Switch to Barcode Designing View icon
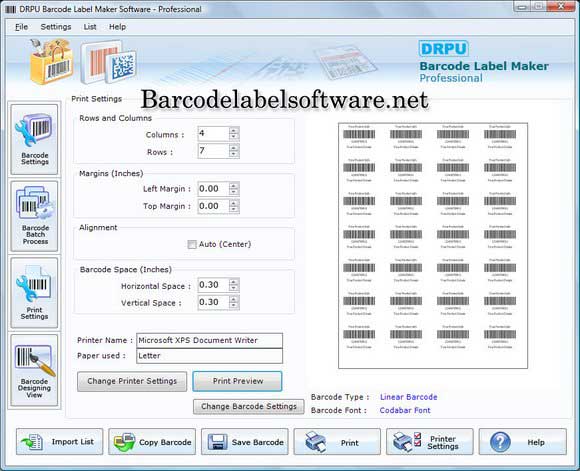This screenshot has width=580, height=471. 34,370
